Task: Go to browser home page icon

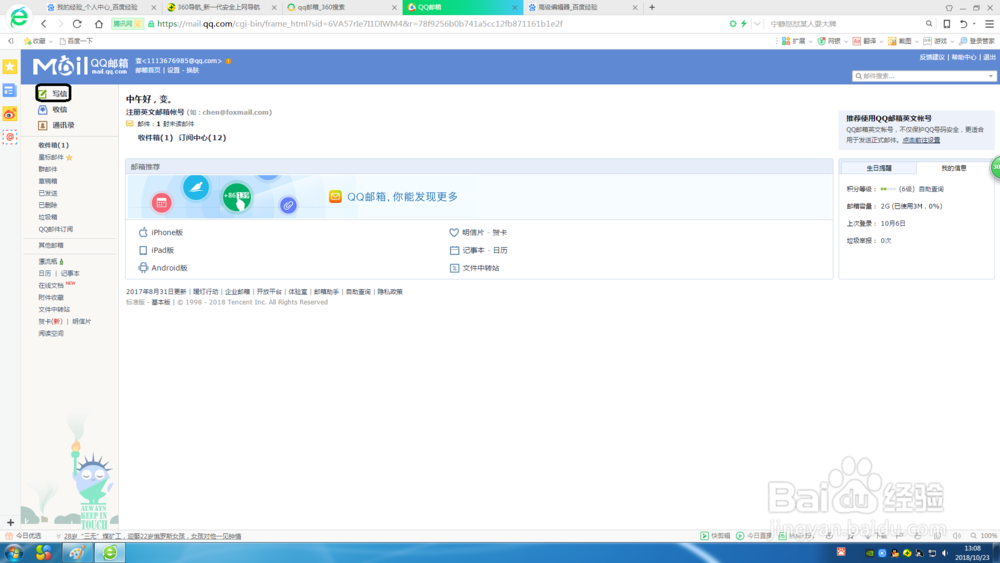Action: click(98, 24)
